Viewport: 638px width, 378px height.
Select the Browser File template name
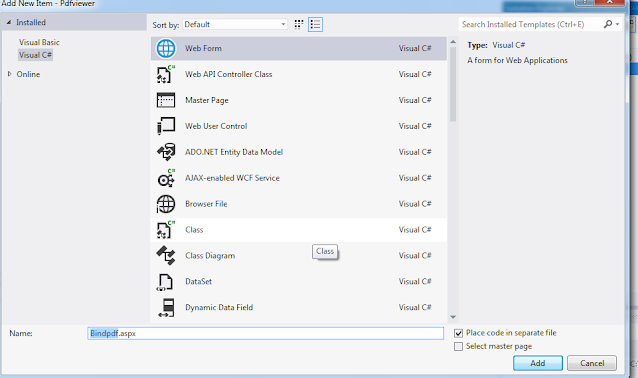(206, 204)
